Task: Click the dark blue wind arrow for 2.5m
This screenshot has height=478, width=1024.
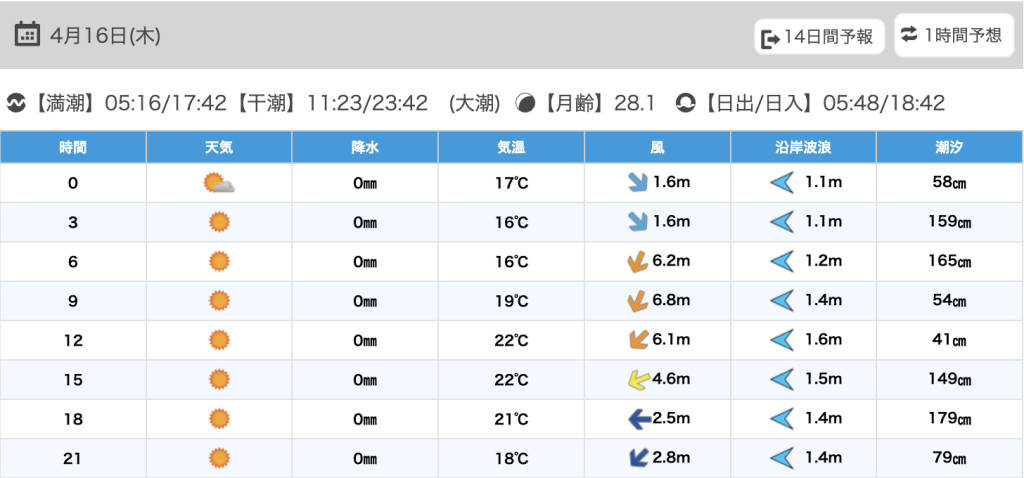Action: (x=635, y=419)
